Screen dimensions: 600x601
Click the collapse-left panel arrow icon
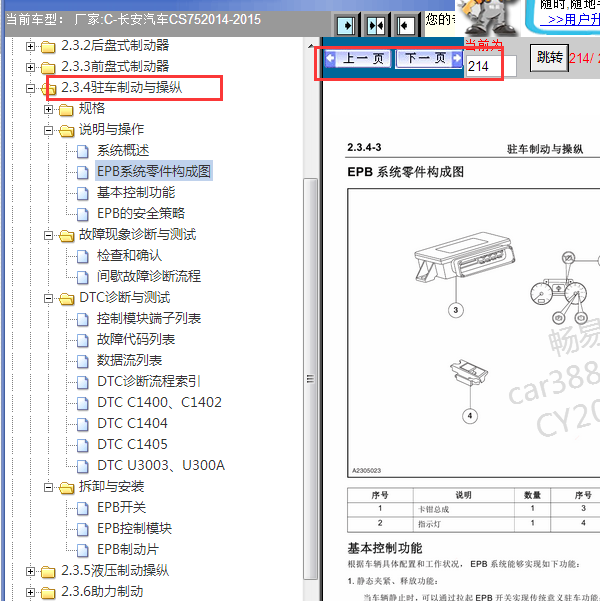(x=406, y=26)
